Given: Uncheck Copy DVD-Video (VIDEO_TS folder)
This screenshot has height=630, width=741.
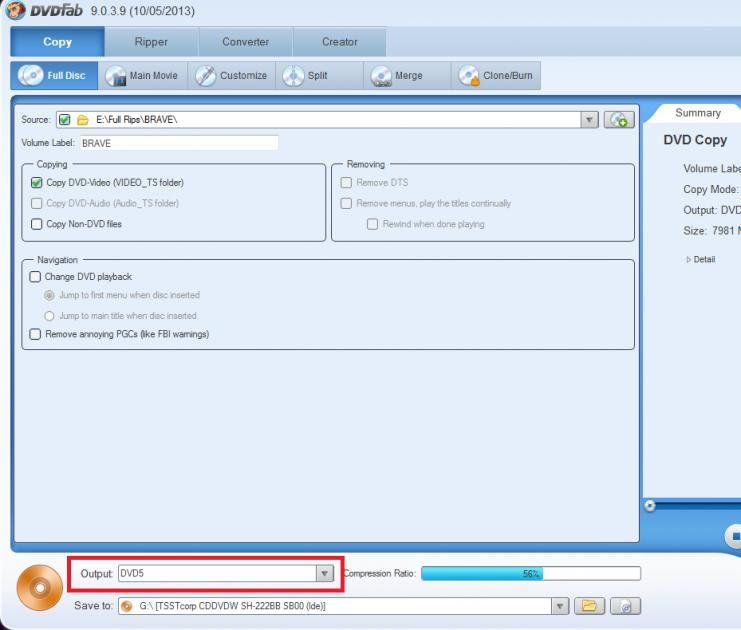Looking at the screenshot, I should [x=36, y=182].
